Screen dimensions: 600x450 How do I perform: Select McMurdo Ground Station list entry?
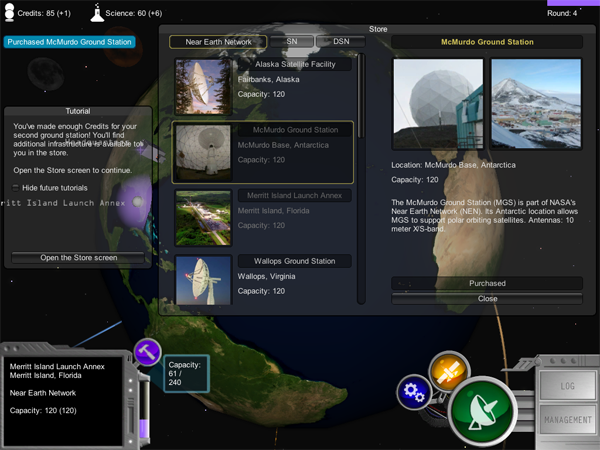(x=263, y=152)
